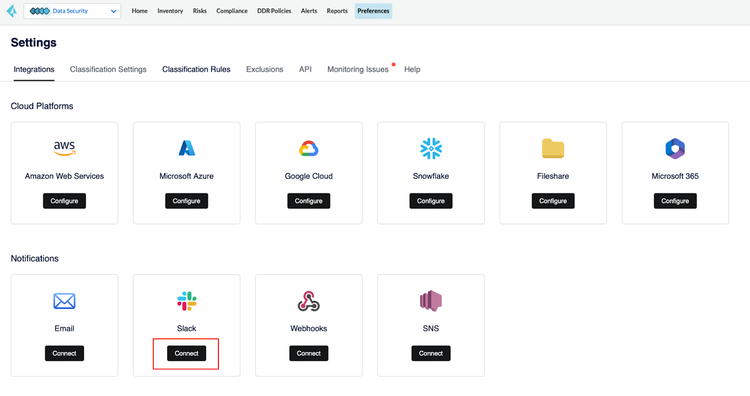
Task: Click the Webhooks label text
Action: point(309,329)
